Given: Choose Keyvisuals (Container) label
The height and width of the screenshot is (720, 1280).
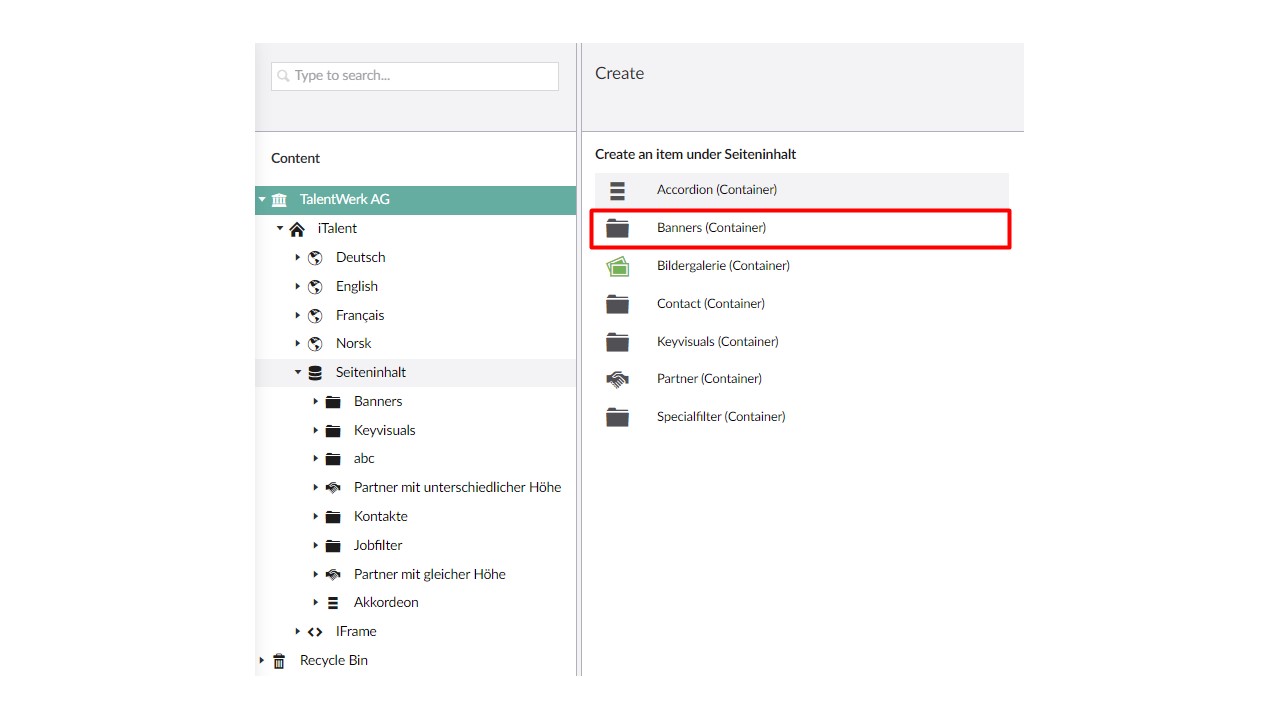Looking at the screenshot, I should pos(717,342).
